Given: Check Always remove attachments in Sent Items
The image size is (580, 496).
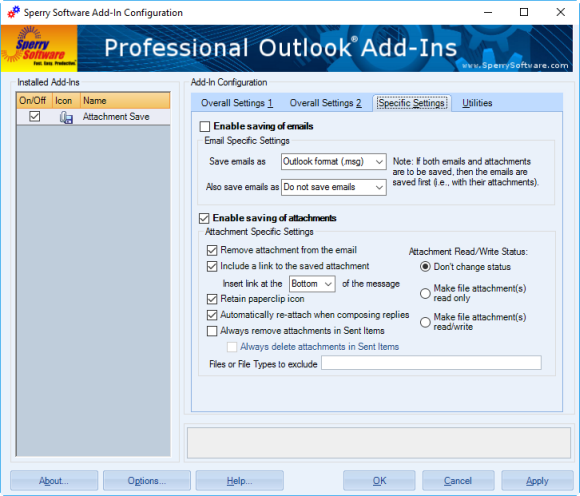Looking at the screenshot, I should click(212, 331).
